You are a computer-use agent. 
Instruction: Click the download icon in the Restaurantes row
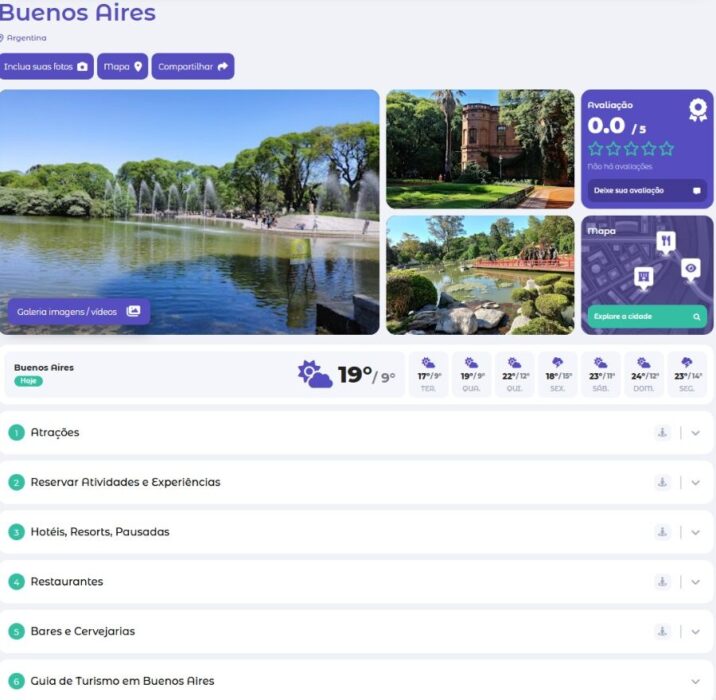662,582
